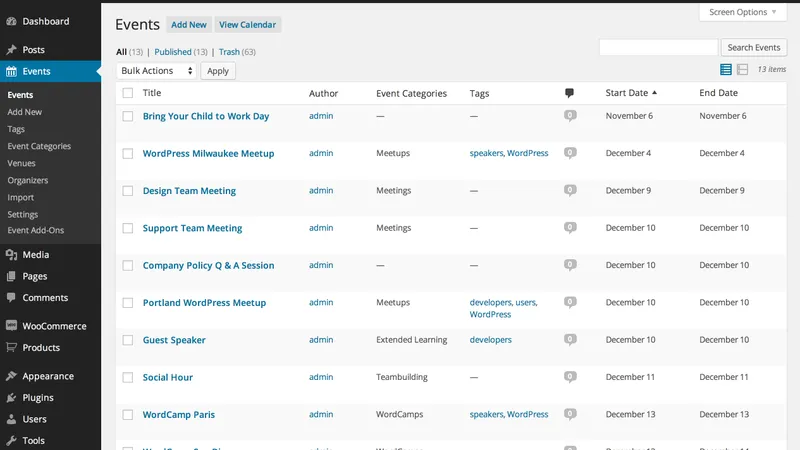This screenshot has height=450, width=800.
Task: Click the Posts pushpin icon
Action: (x=11, y=50)
